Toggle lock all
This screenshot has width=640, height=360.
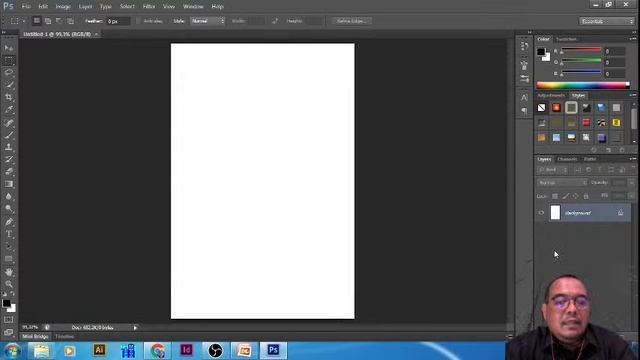click(586, 196)
